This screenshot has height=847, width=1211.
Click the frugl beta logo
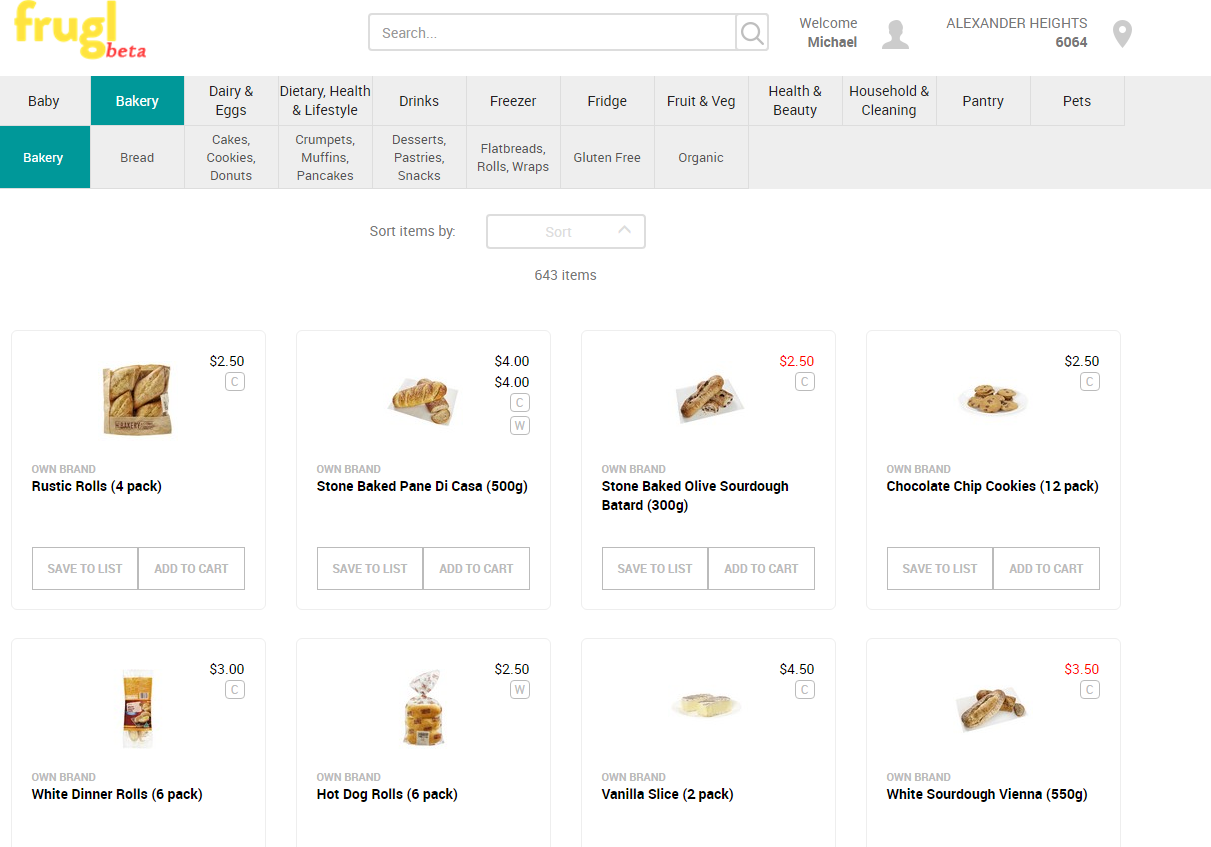tap(80, 30)
